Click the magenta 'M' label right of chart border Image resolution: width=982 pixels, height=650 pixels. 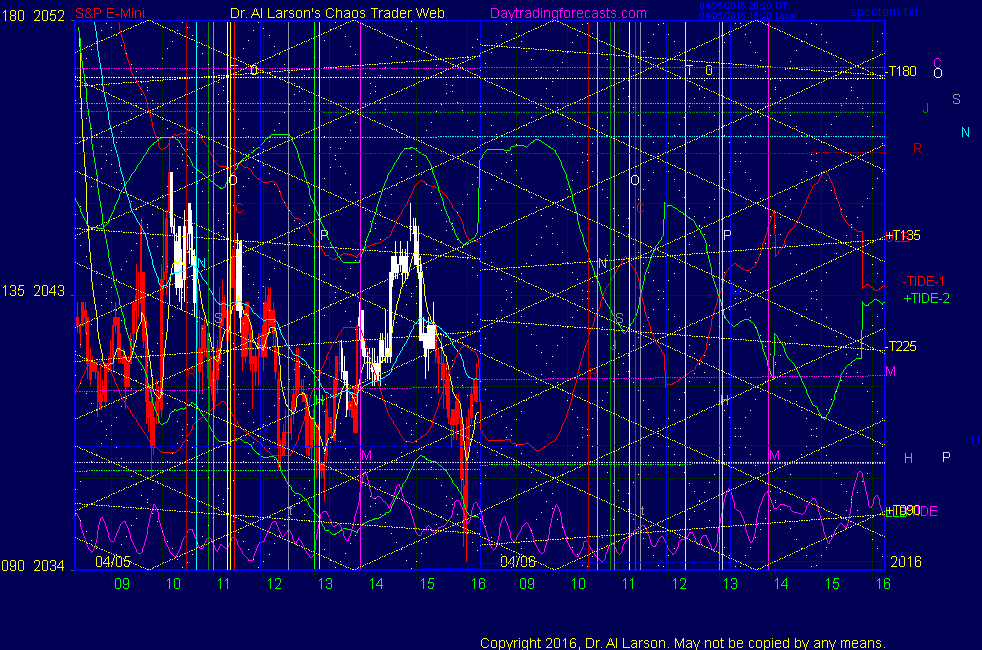891,372
